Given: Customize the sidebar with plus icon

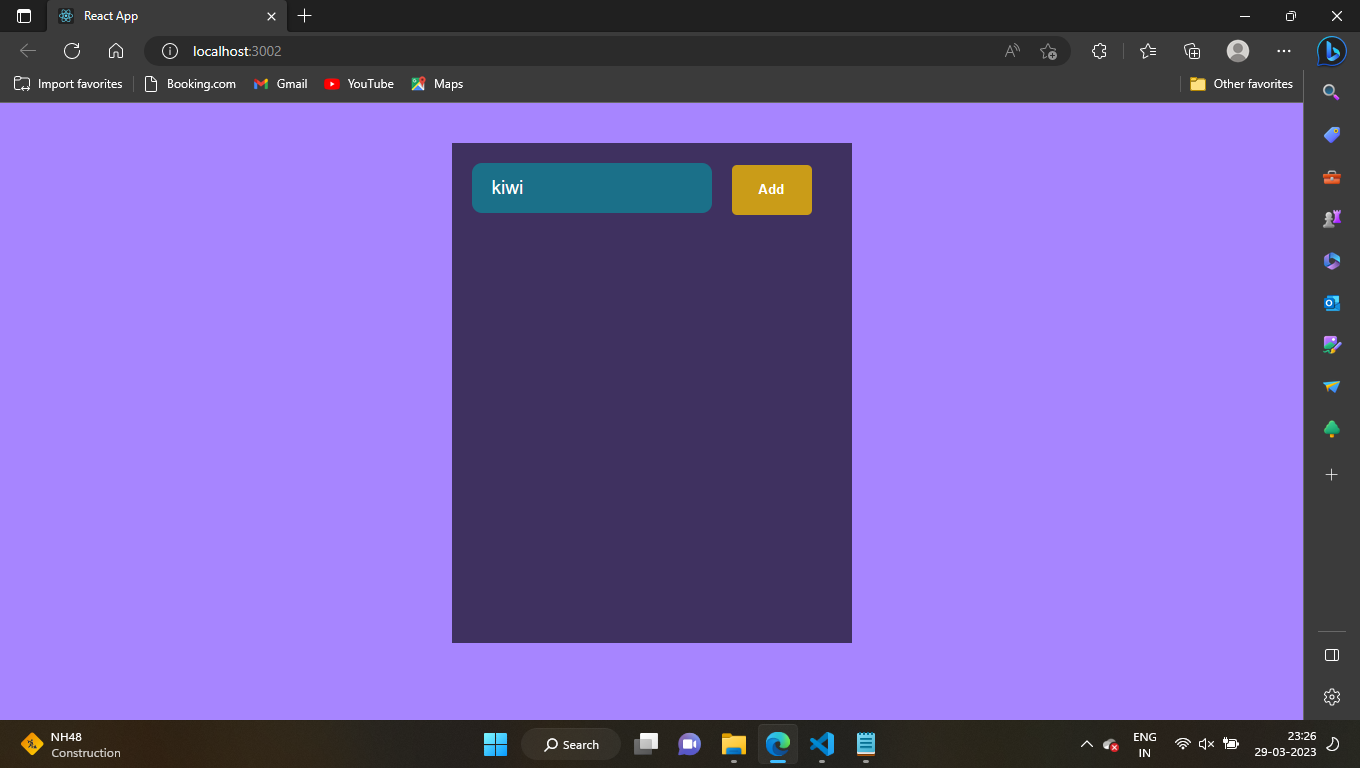Looking at the screenshot, I should tap(1331, 474).
